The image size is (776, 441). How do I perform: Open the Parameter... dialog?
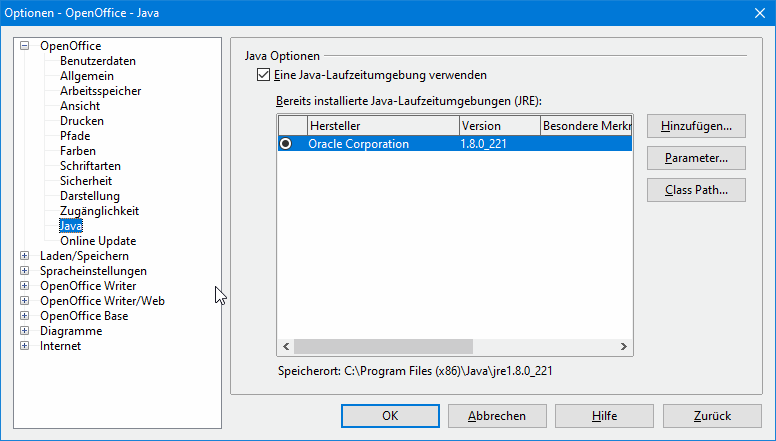coord(696,158)
